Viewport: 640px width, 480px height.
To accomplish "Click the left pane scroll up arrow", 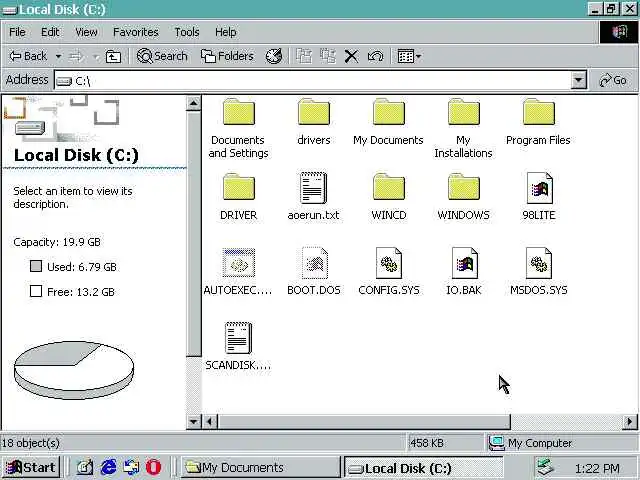I will coord(193,103).
